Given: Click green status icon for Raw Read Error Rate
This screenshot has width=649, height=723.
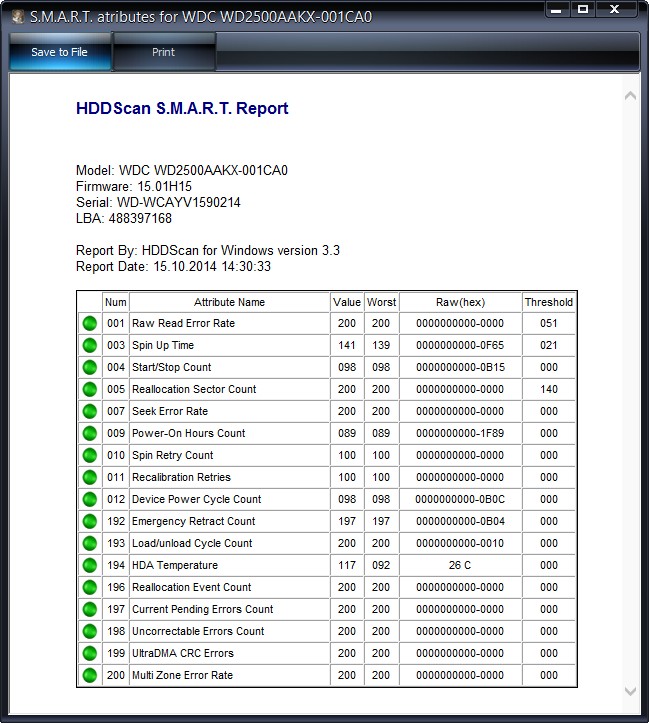Looking at the screenshot, I should pos(90,323).
